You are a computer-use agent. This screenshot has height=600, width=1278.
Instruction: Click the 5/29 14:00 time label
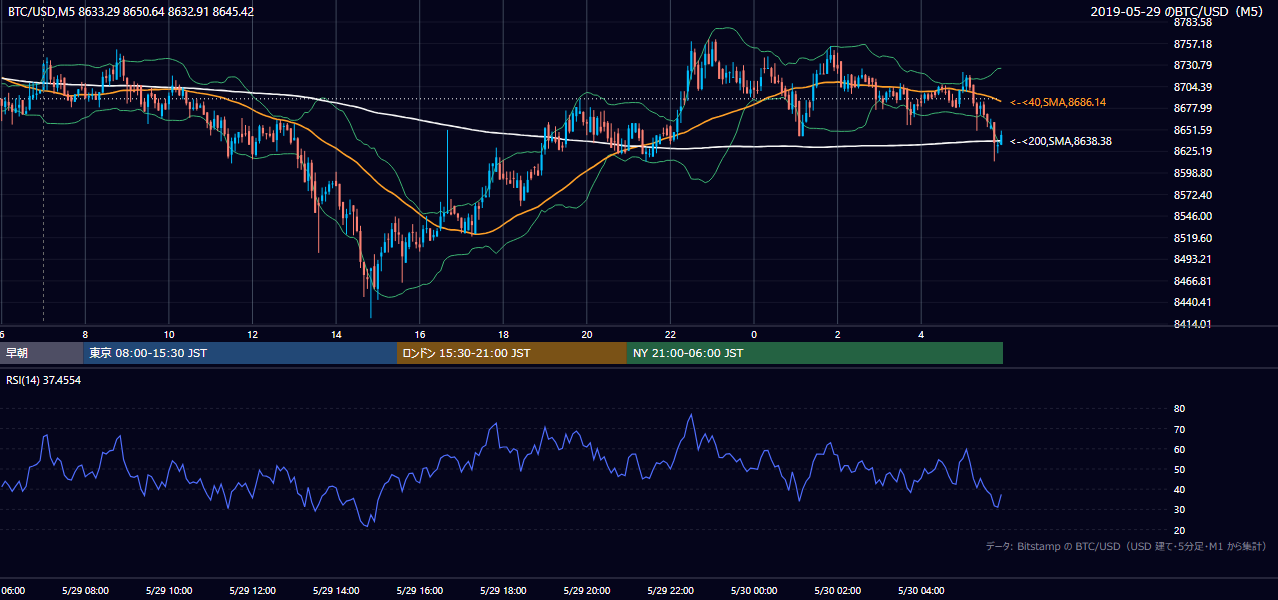pos(334,590)
